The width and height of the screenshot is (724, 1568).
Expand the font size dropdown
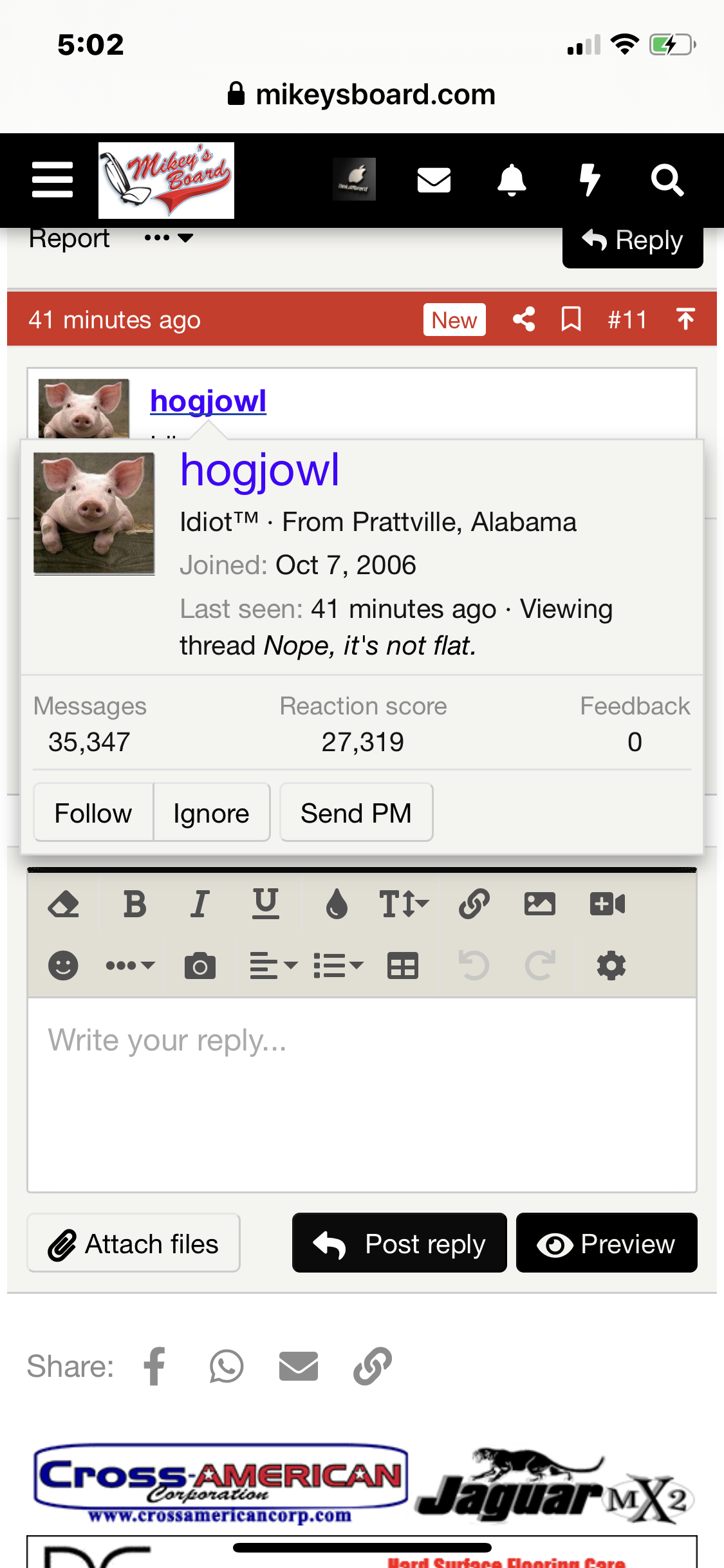click(404, 904)
